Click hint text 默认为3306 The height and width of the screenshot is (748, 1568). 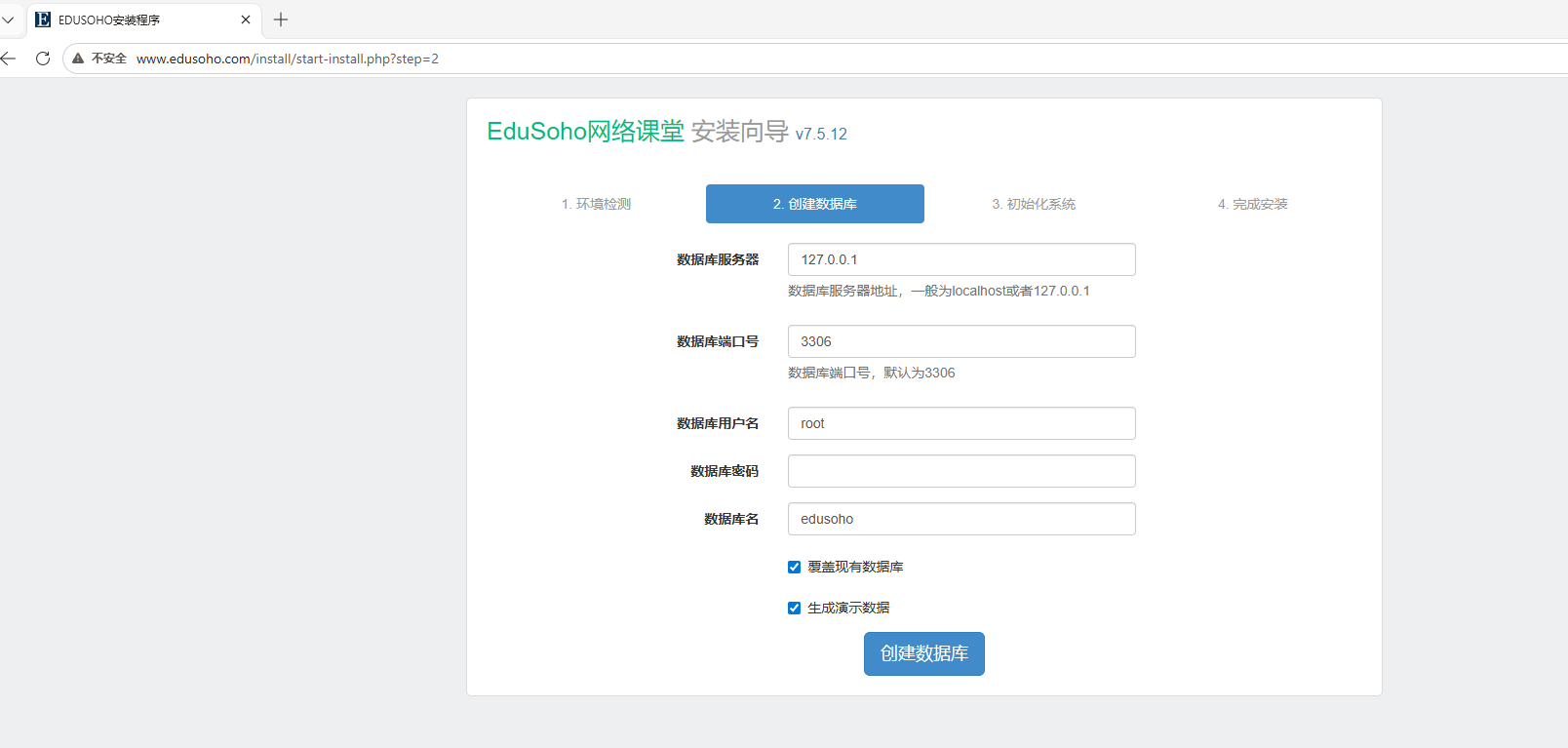coord(872,373)
